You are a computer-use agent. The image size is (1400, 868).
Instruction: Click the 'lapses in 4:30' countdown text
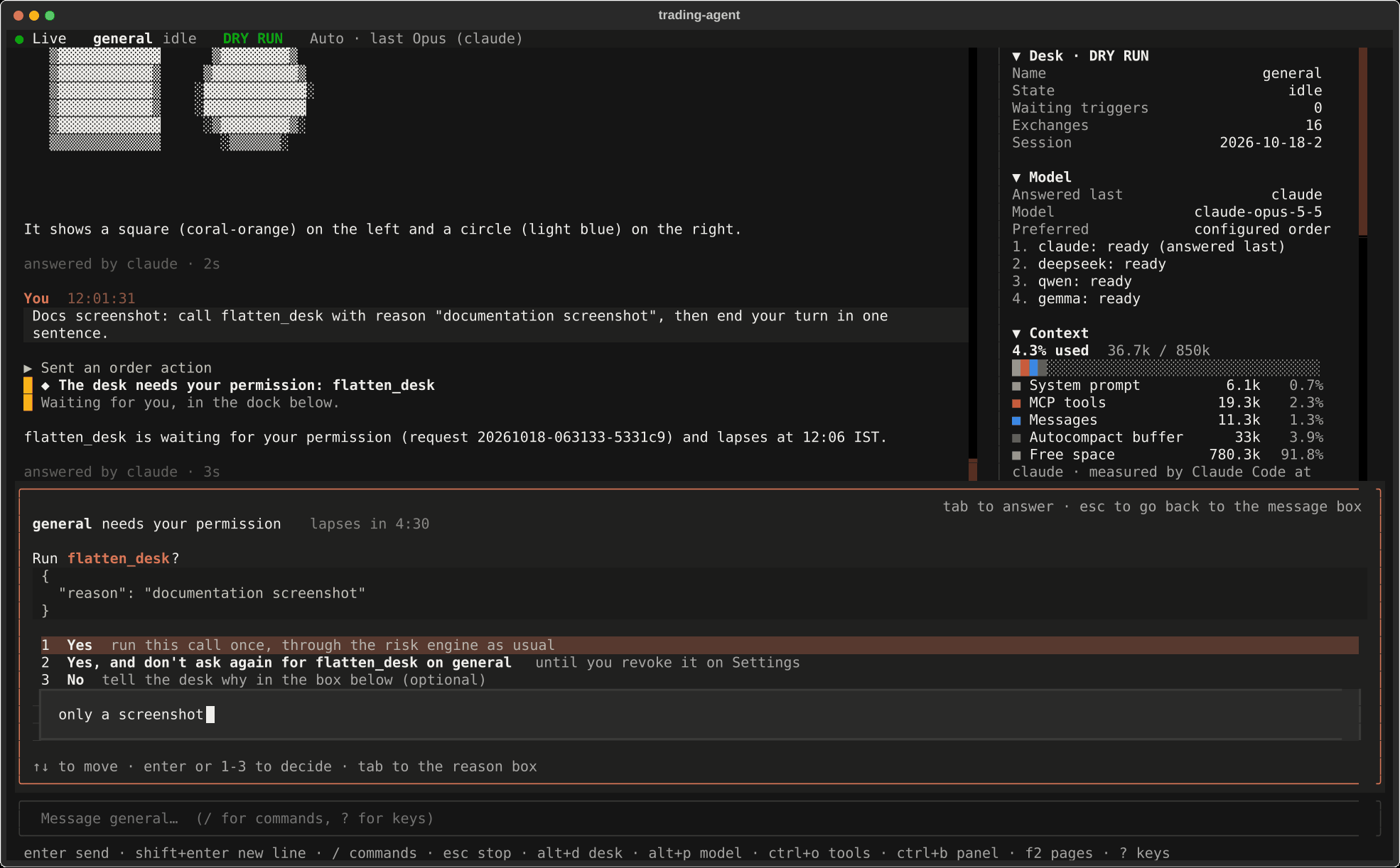point(370,524)
